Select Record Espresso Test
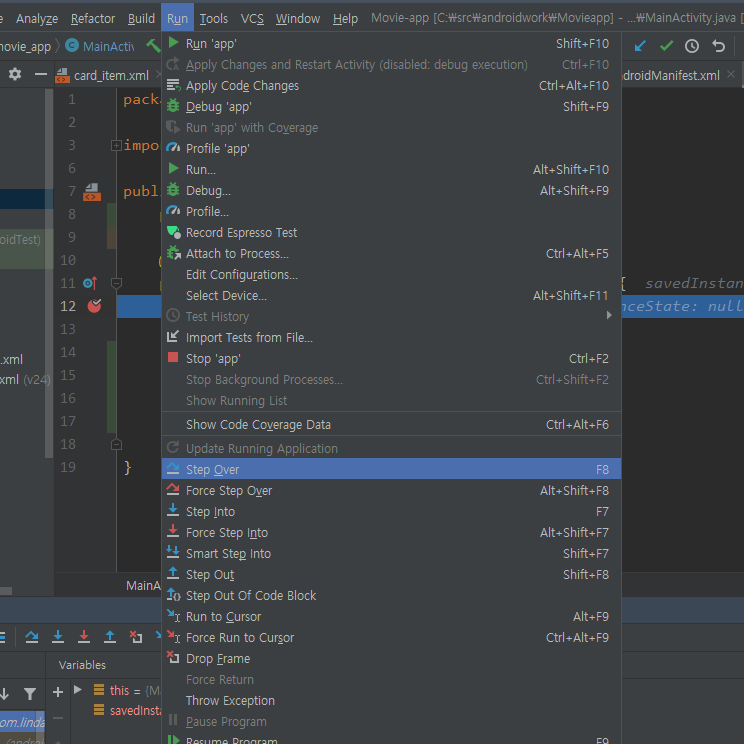744x744 pixels. tap(391, 232)
